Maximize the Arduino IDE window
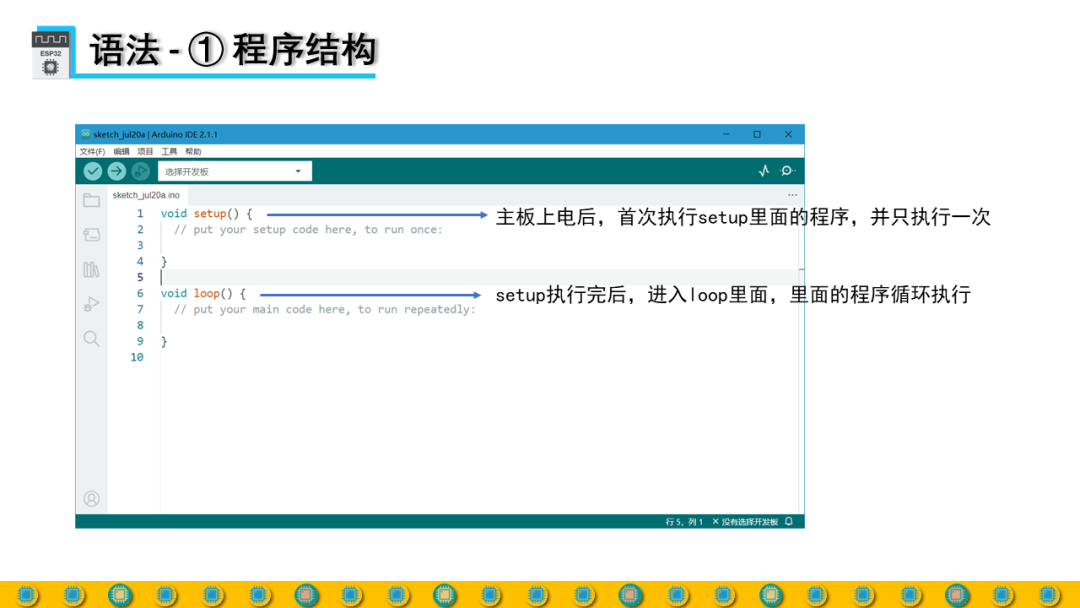1080x608 pixels. (757, 134)
